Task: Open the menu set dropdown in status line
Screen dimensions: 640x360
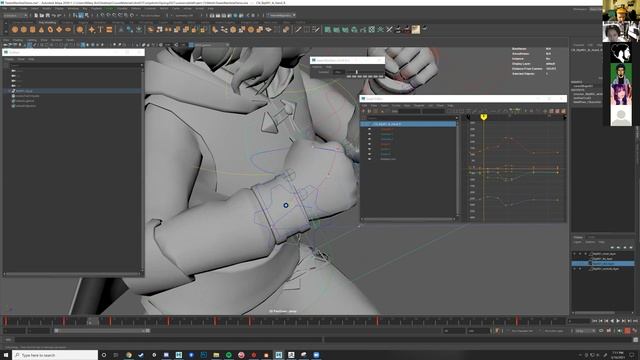Action: tap(15, 16)
